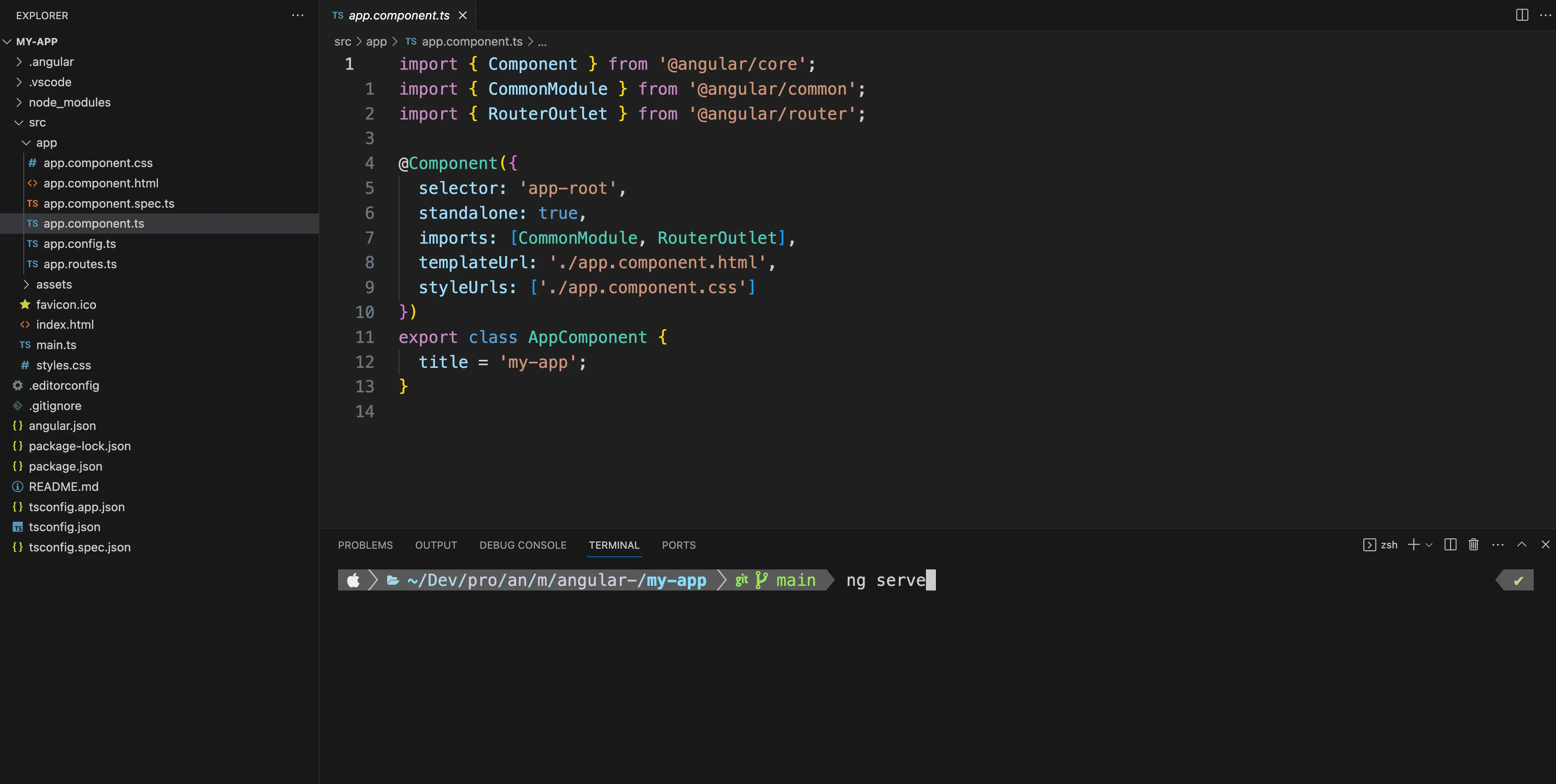Screen dimensions: 1556x784
Task: Split the terminal panel
Action: [1450, 545]
